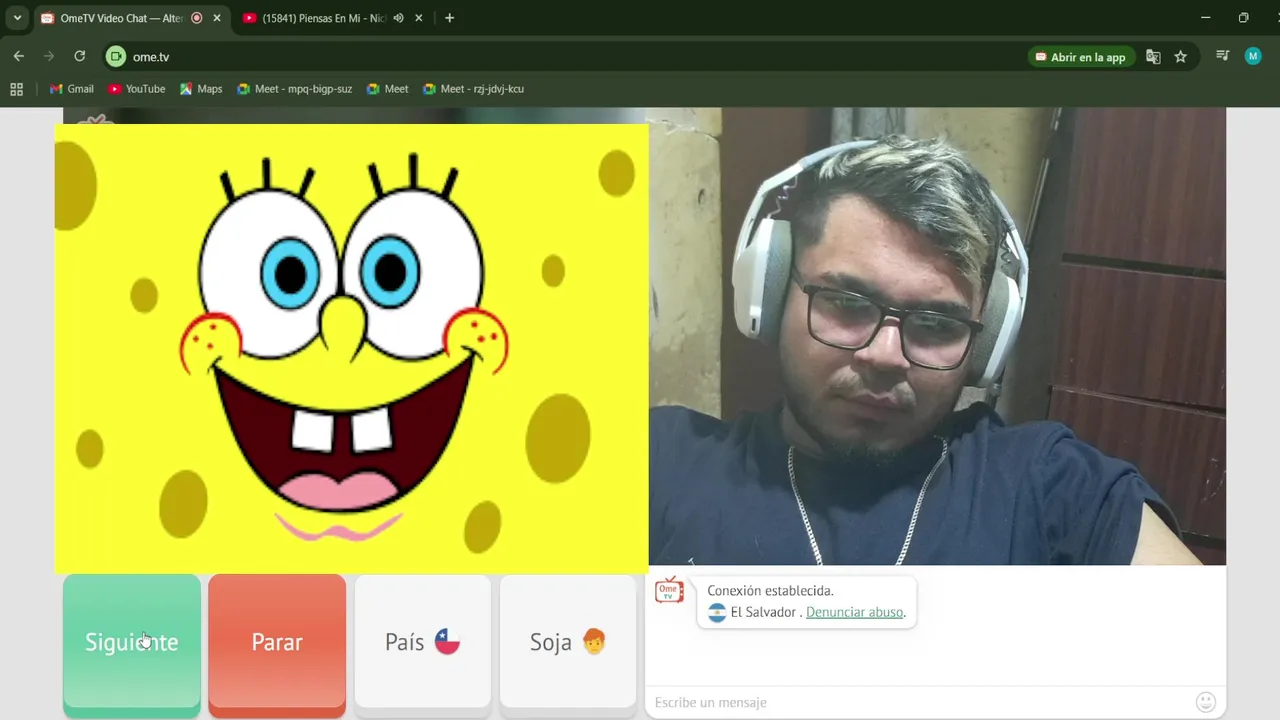This screenshot has width=1280, height=720.
Task: Open the media control icon
Action: pyautogui.click(x=1222, y=56)
